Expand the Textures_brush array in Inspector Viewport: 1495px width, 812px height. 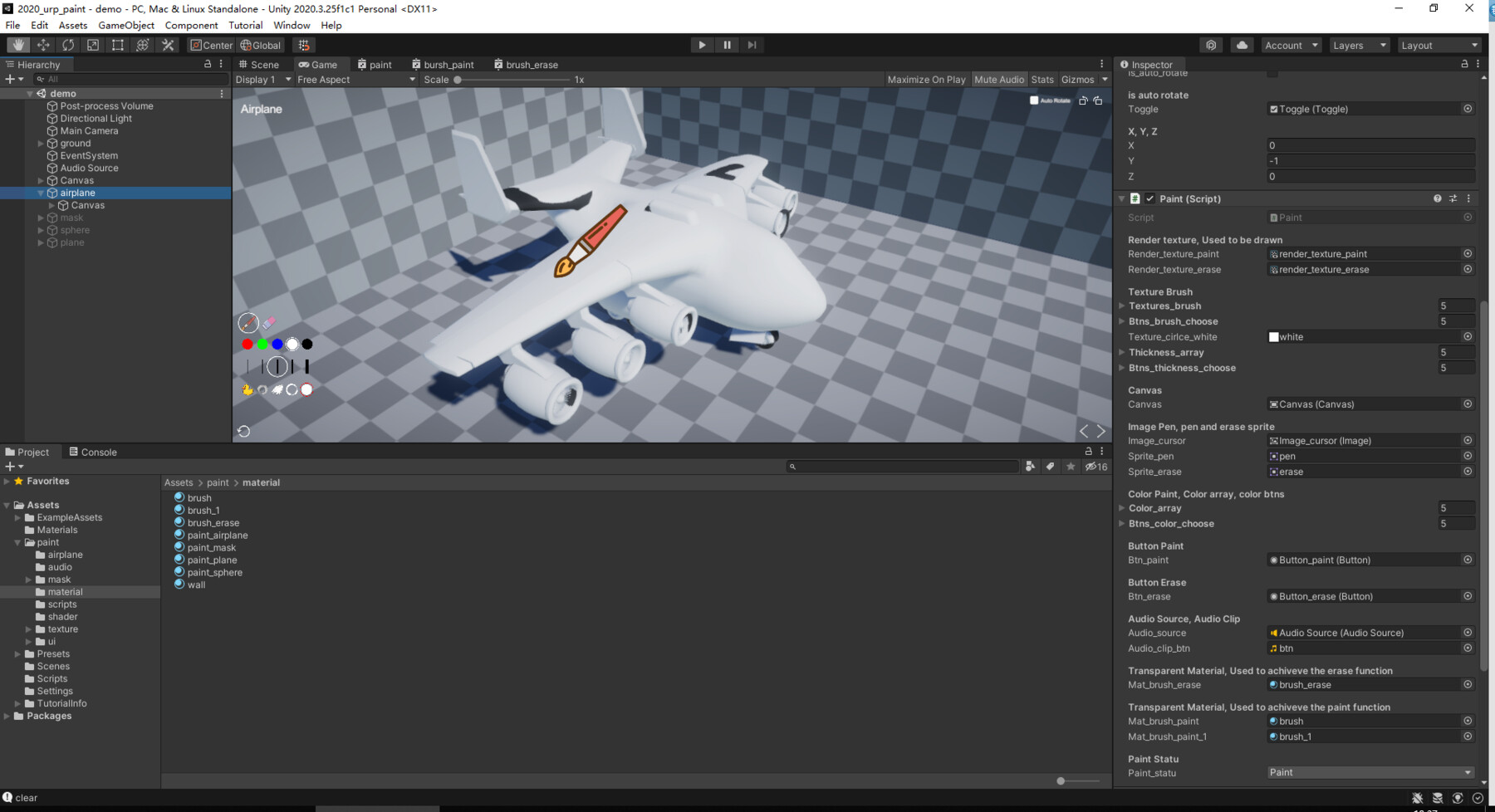pos(1122,306)
